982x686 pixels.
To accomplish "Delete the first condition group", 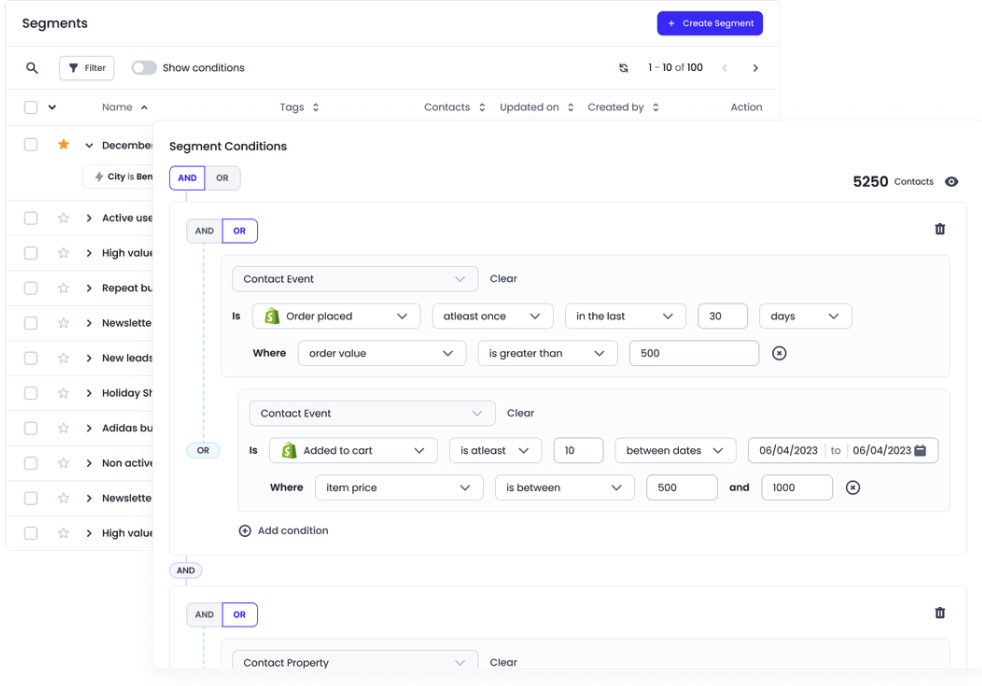I will [x=939, y=229].
